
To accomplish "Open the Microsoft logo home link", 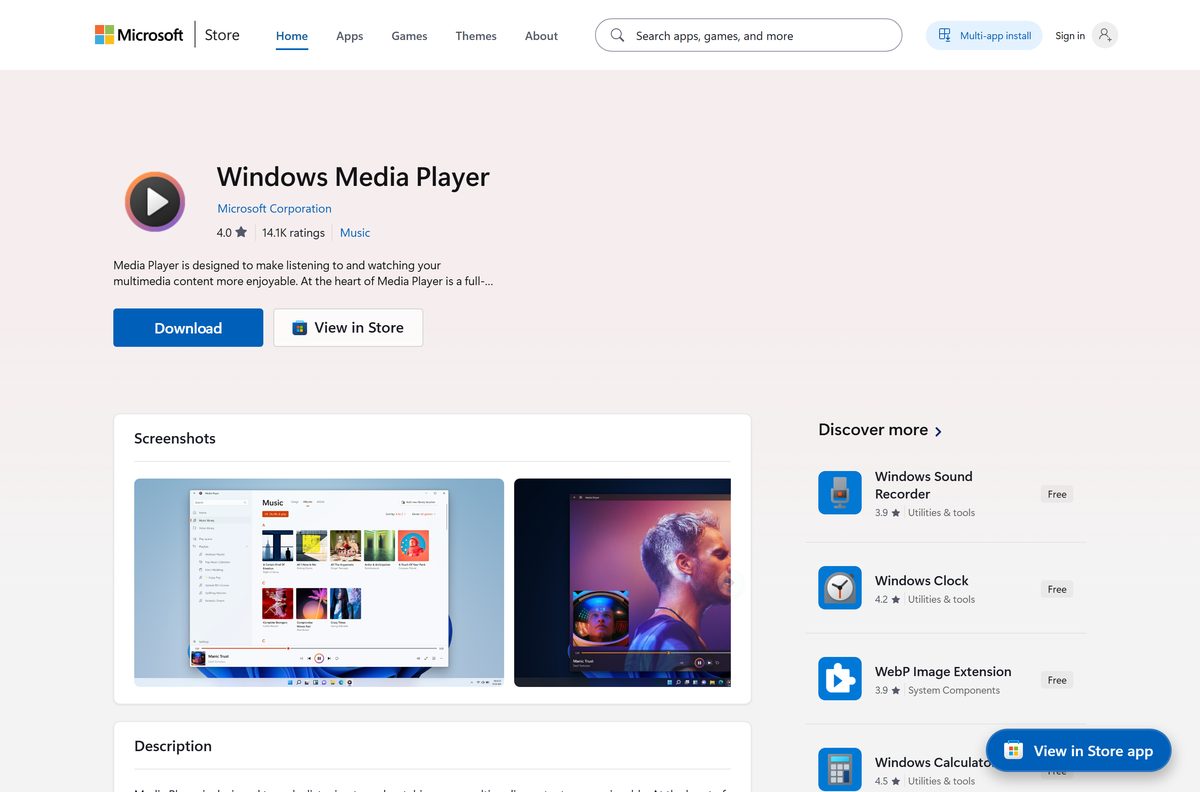I will [x=139, y=35].
